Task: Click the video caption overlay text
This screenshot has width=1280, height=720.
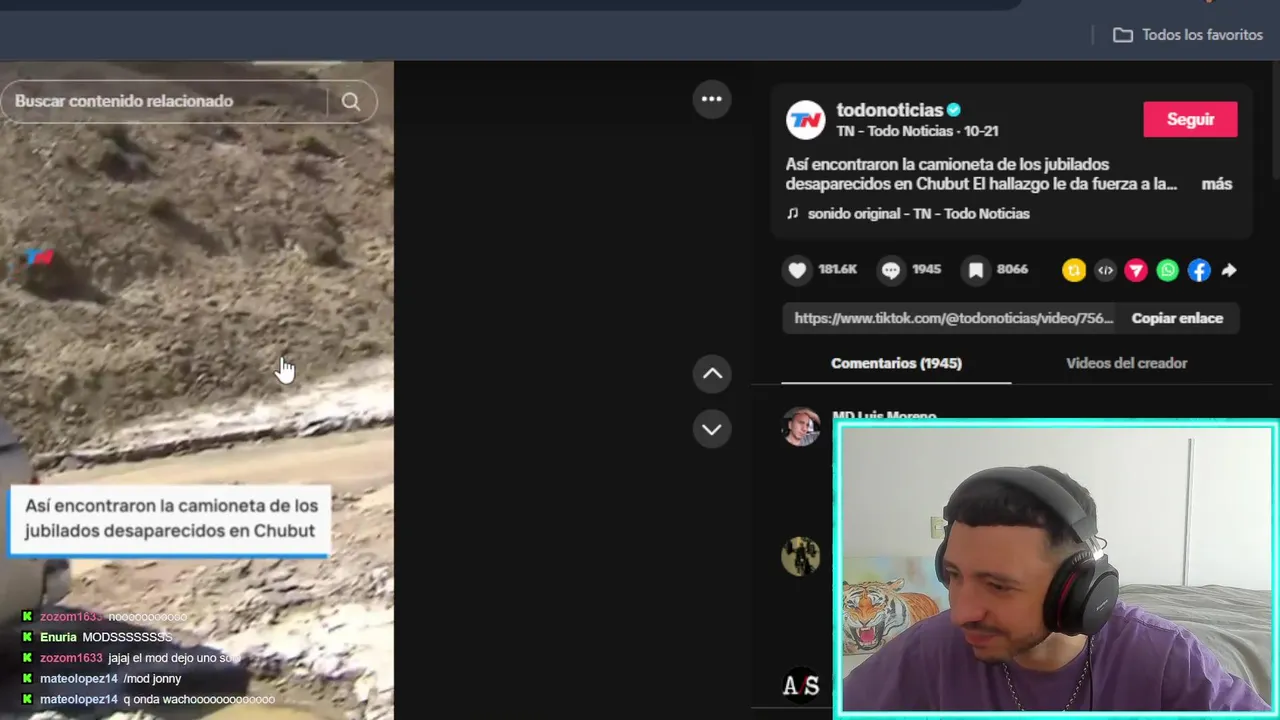Action: [x=170, y=519]
